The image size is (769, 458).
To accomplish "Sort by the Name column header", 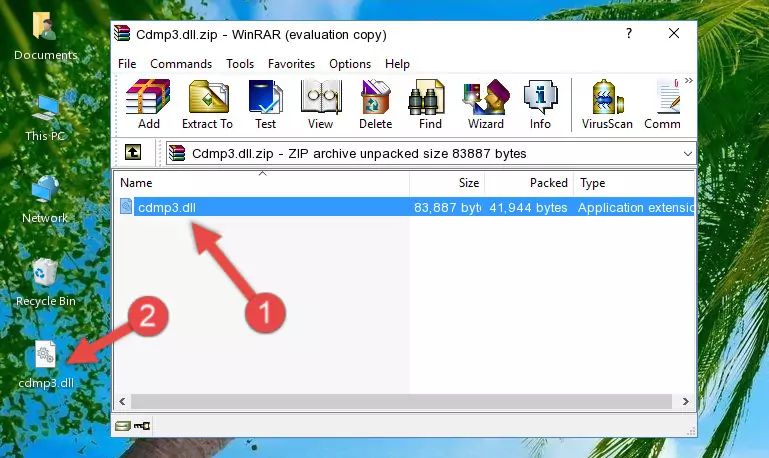I will click(x=262, y=183).
